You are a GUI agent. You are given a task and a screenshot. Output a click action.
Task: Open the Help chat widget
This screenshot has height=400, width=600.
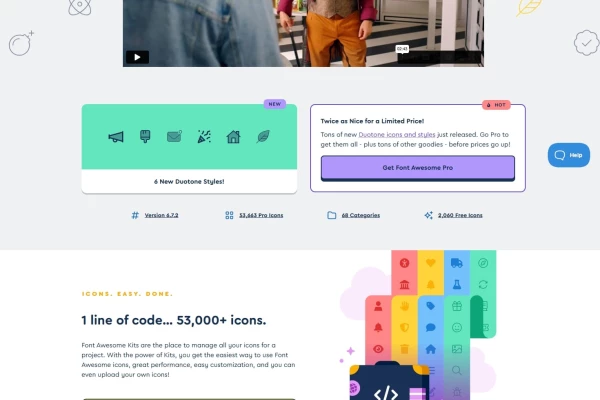[x=569, y=155]
